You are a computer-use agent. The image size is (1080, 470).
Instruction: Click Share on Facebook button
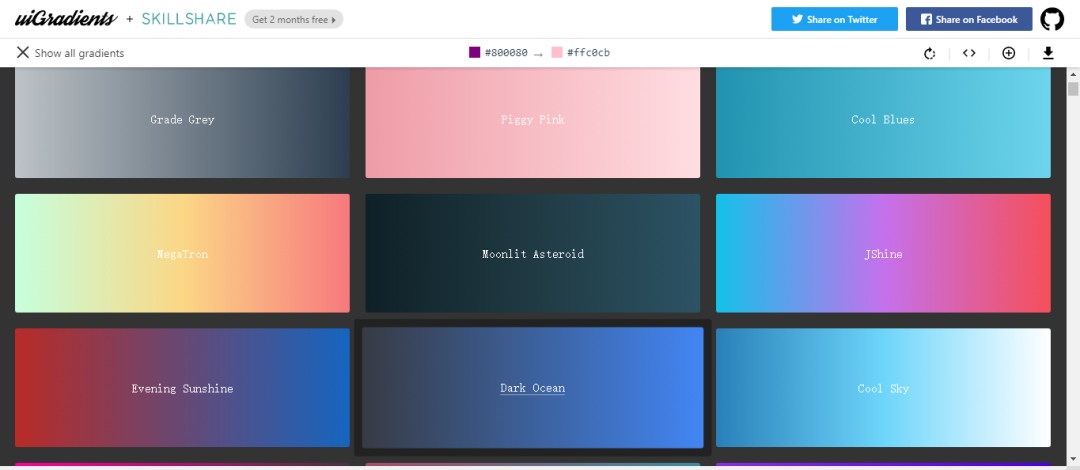pos(968,19)
